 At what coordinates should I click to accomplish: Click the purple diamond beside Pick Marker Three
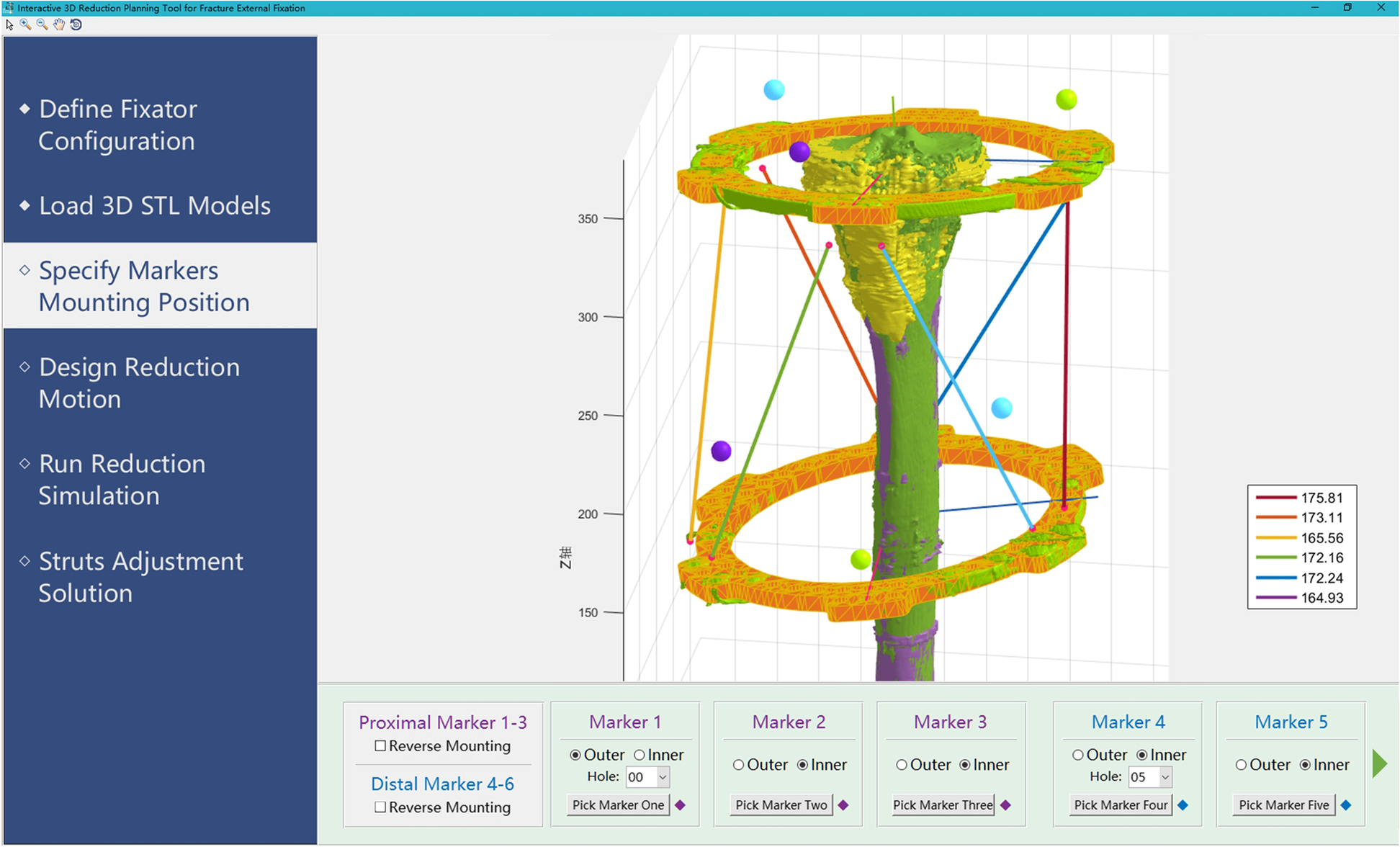(1006, 805)
